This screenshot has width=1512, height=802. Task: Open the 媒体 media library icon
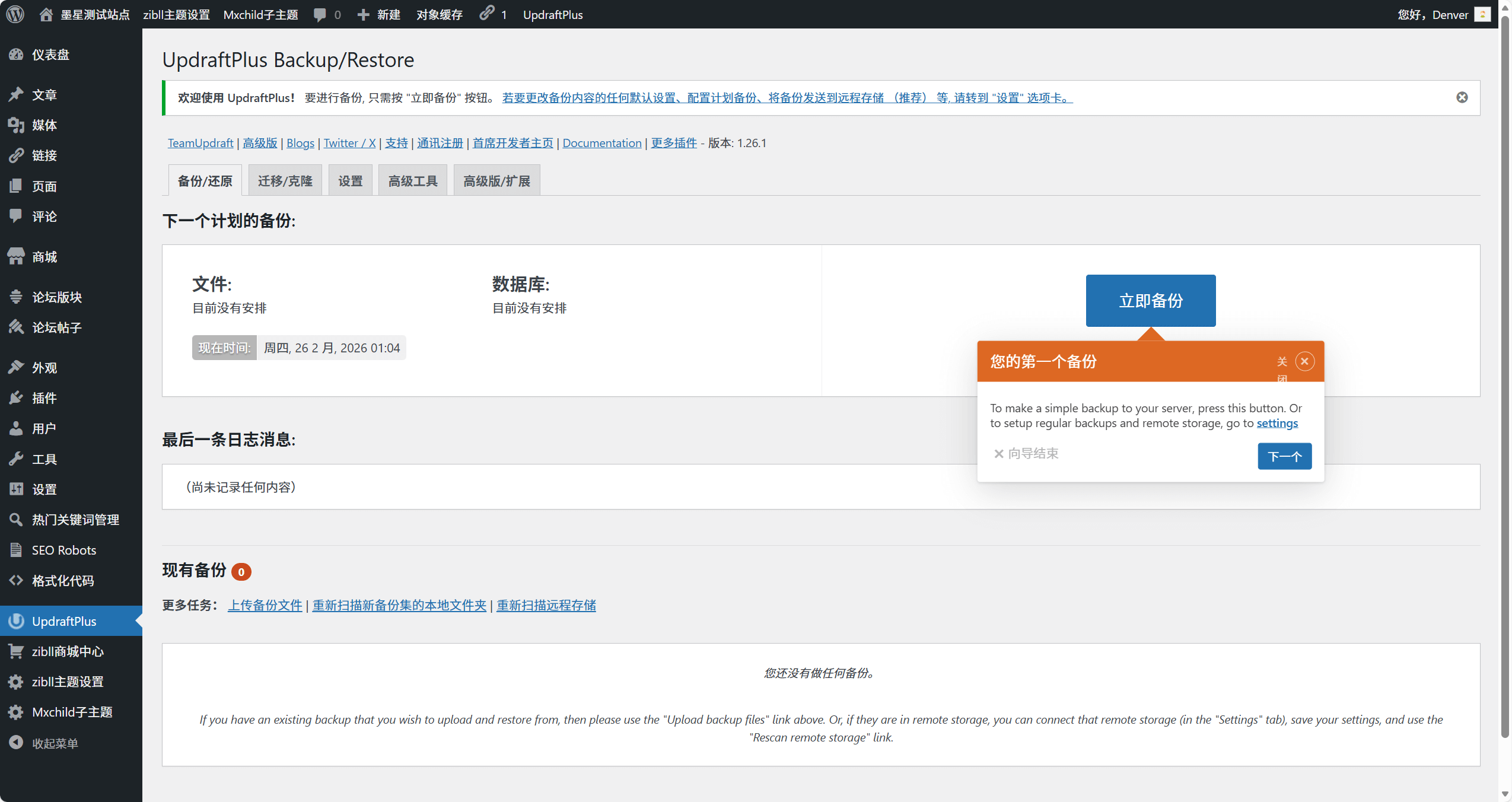pos(16,125)
